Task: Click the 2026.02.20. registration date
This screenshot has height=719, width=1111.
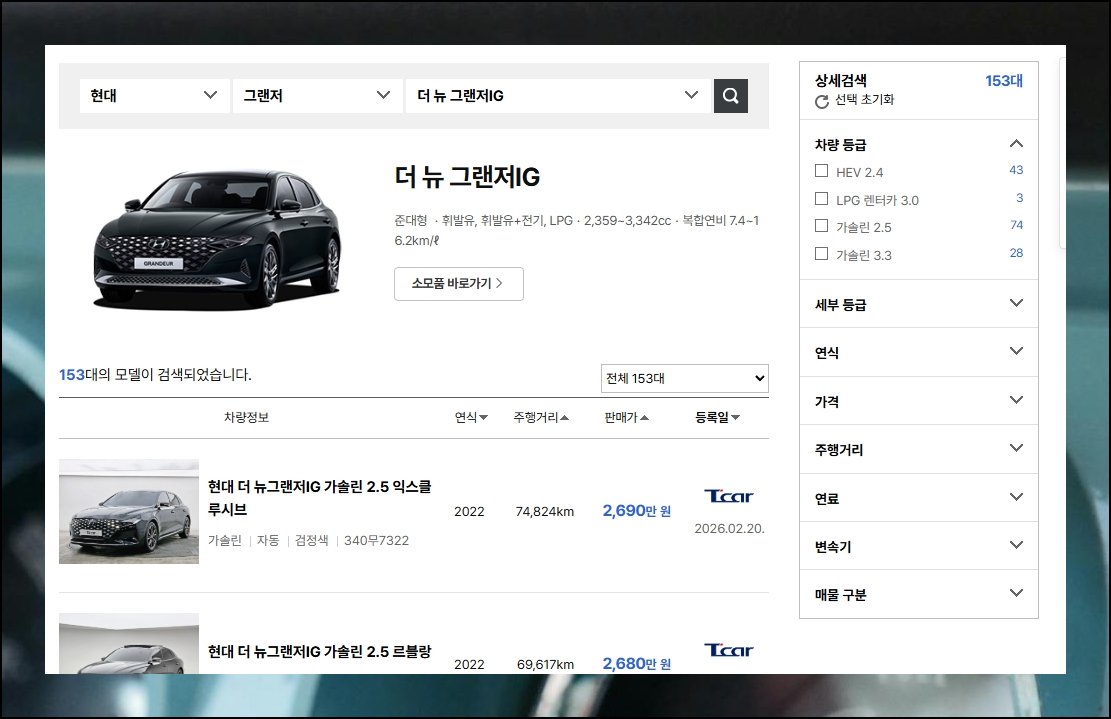Action: click(x=729, y=528)
